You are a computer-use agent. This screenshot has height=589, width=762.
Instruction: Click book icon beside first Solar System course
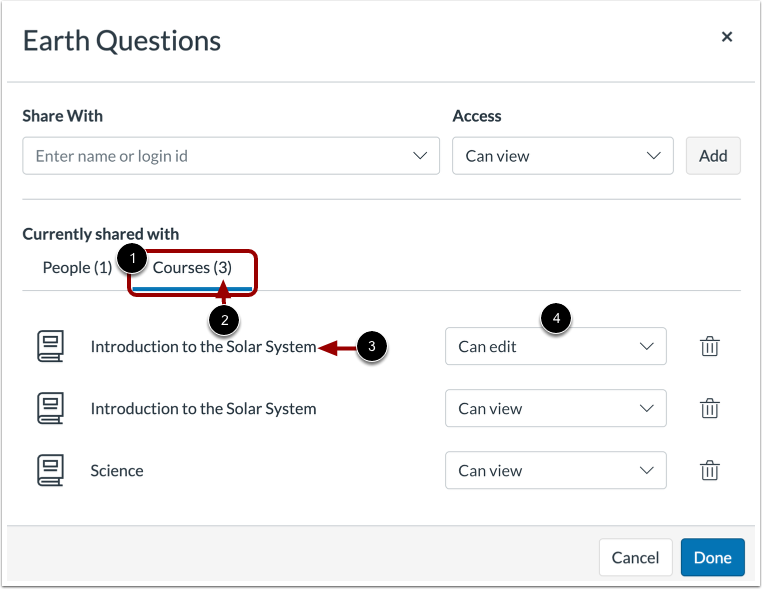pyautogui.click(x=50, y=347)
